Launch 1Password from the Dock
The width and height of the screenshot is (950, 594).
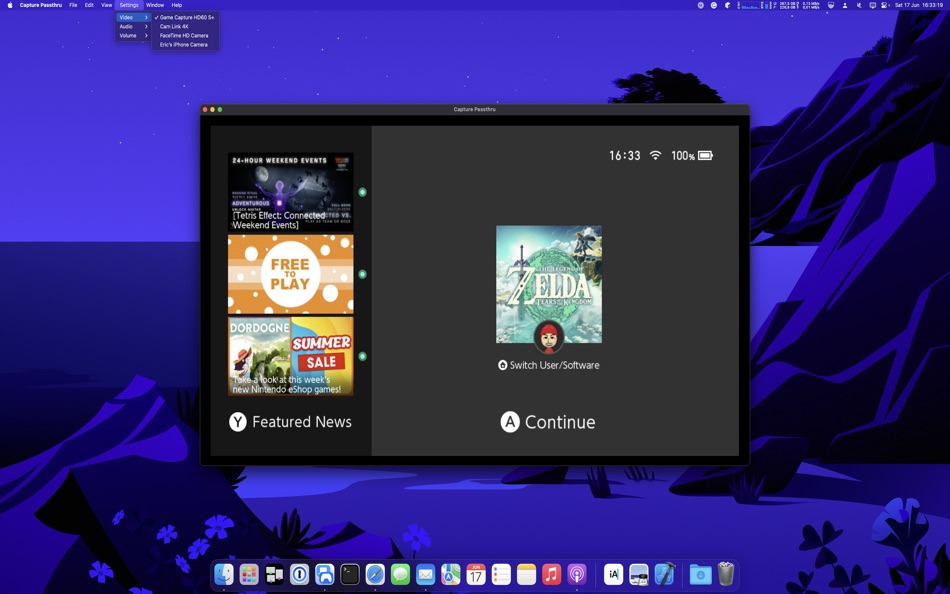299,573
